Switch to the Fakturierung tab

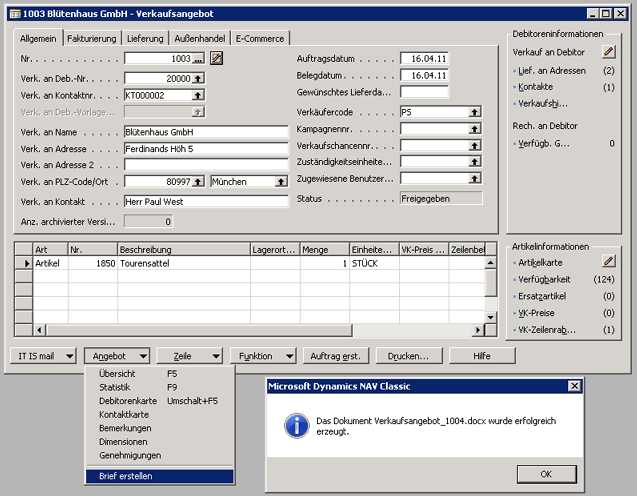(x=92, y=39)
